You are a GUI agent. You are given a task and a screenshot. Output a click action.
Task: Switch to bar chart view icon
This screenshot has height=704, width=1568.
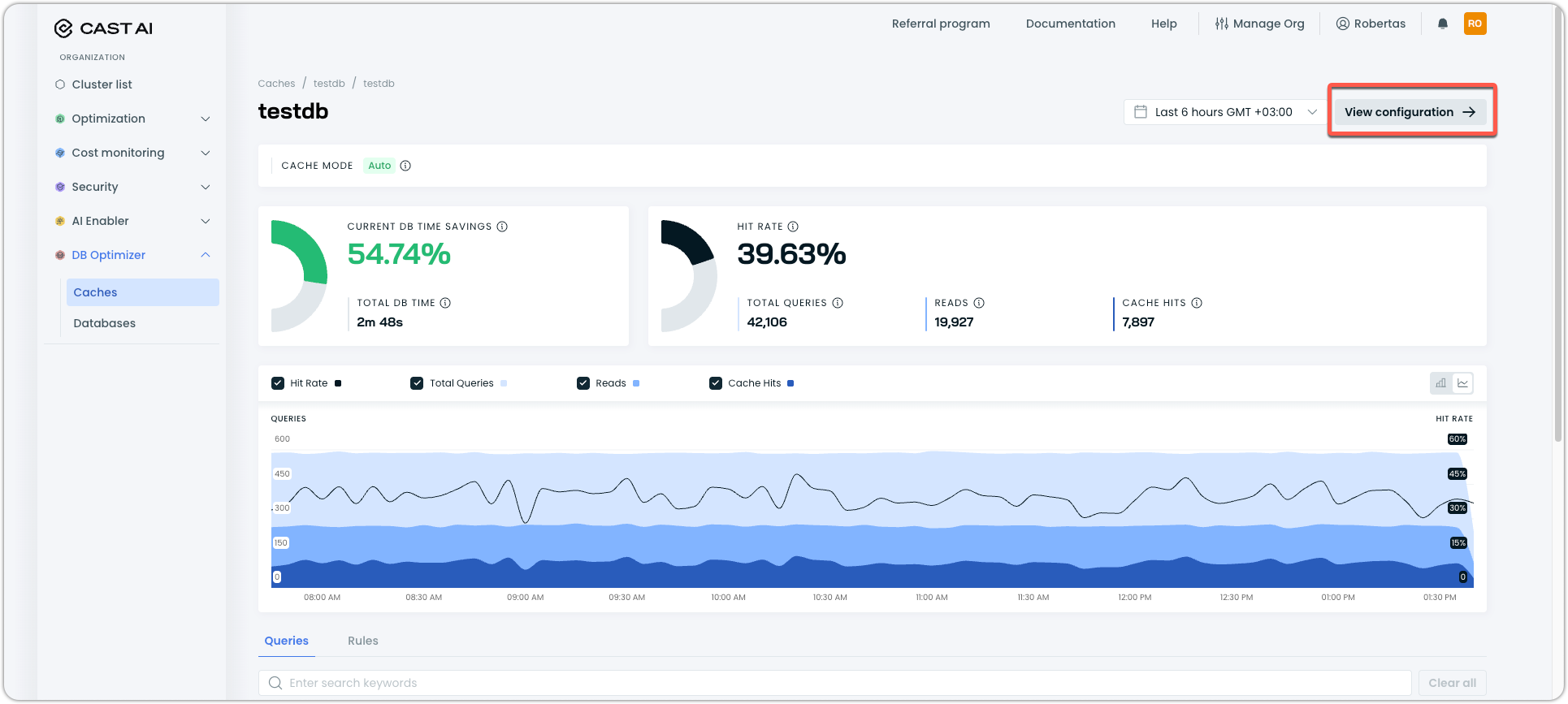point(1441,383)
